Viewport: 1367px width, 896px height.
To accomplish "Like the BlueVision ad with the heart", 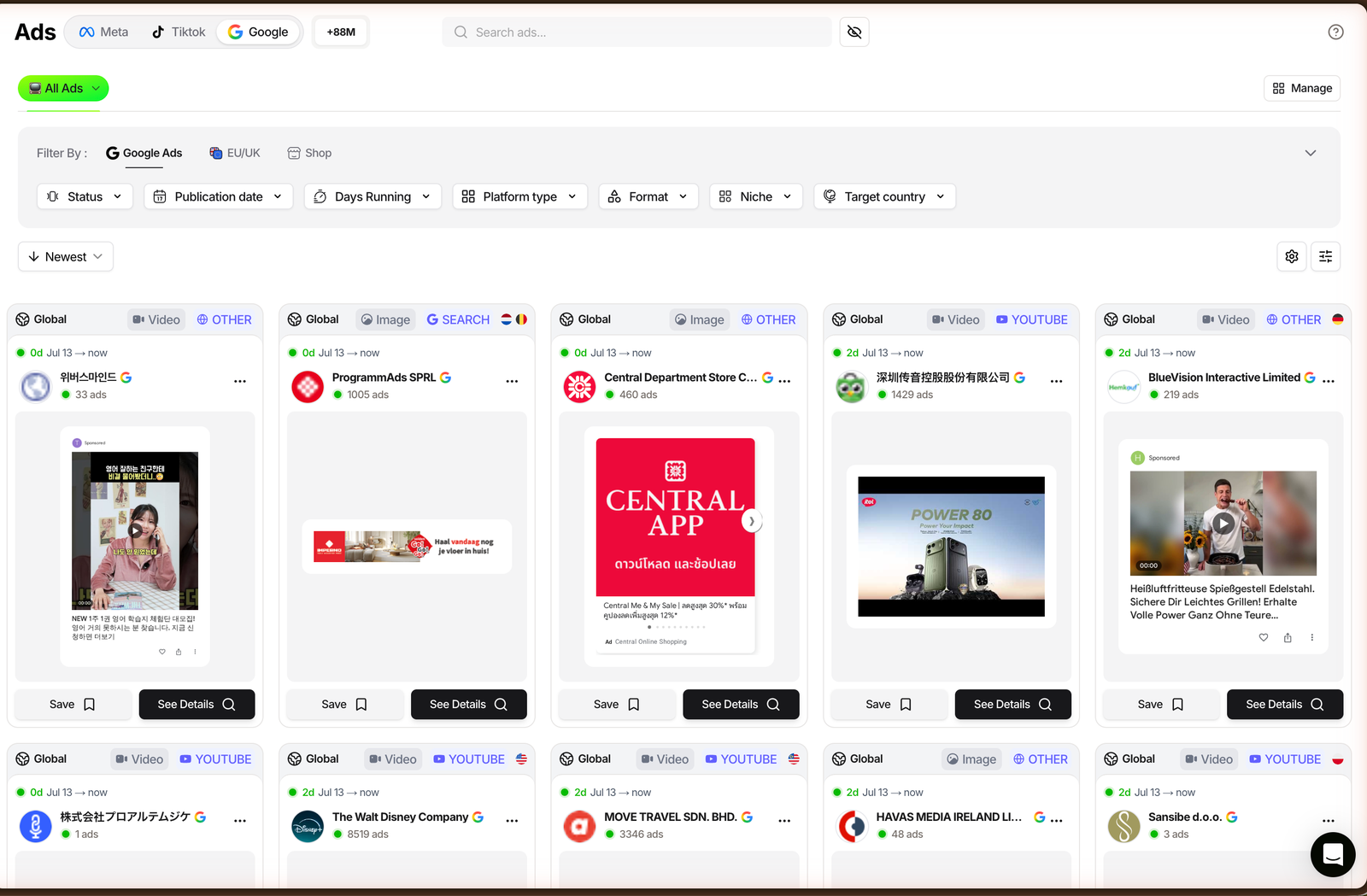I will coord(1264,637).
